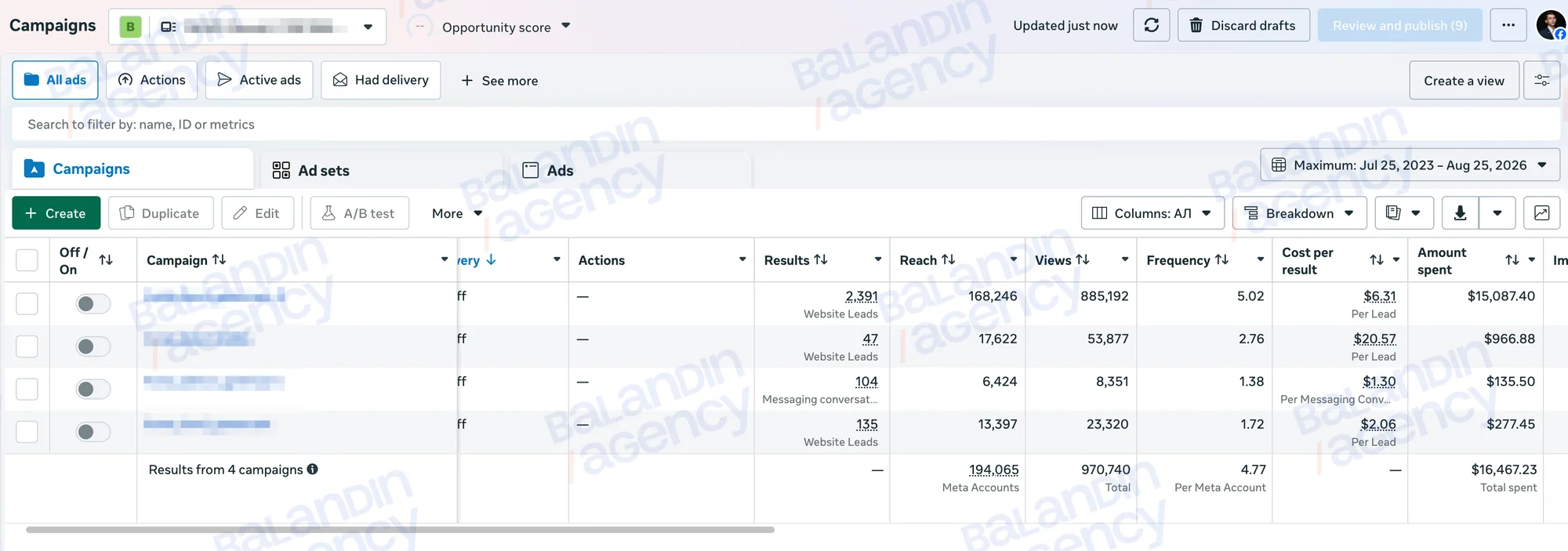Click See more views
This screenshot has width=1568, height=551.
pos(499,81)
